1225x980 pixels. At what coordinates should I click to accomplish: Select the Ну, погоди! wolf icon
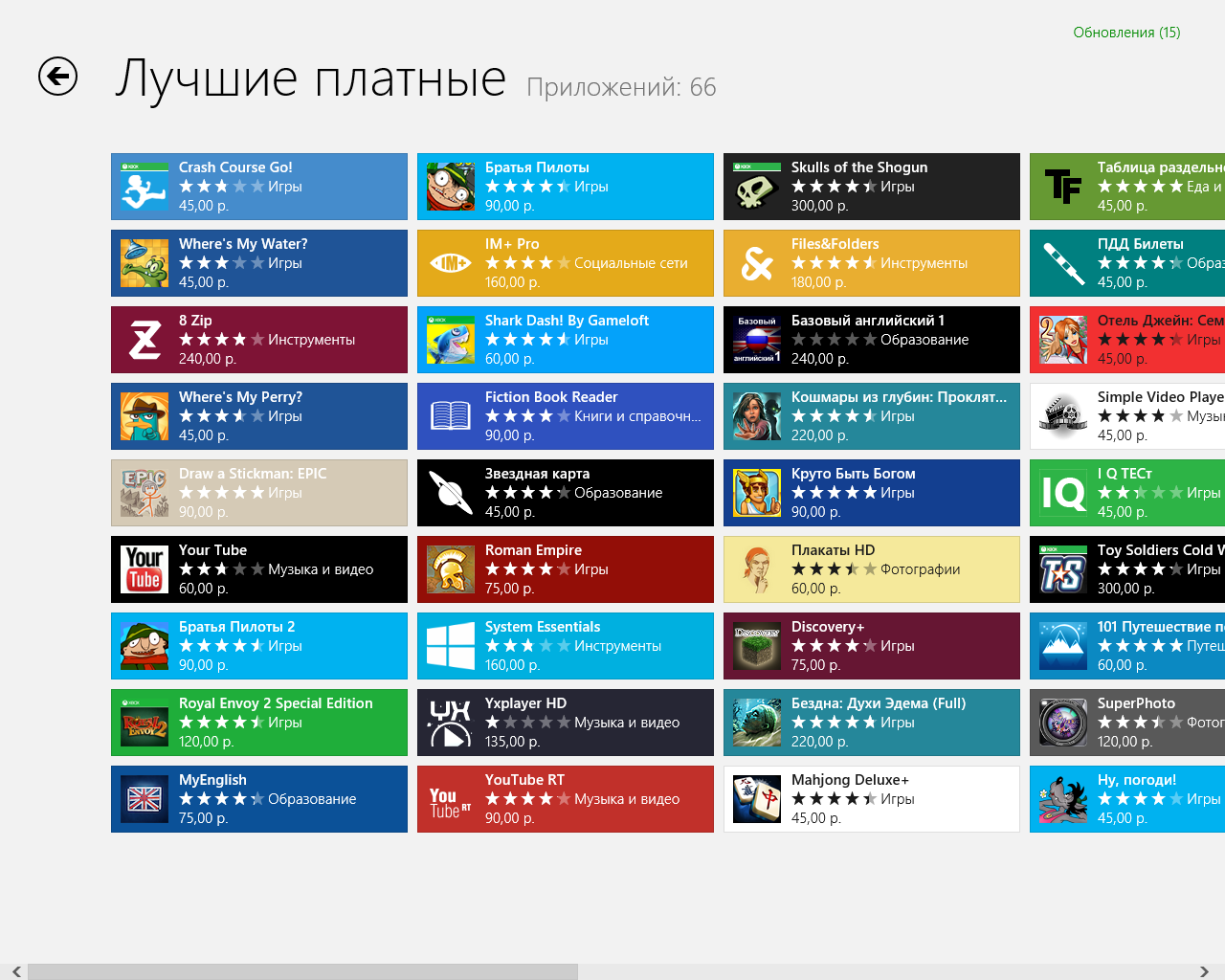coord(1063,799)
